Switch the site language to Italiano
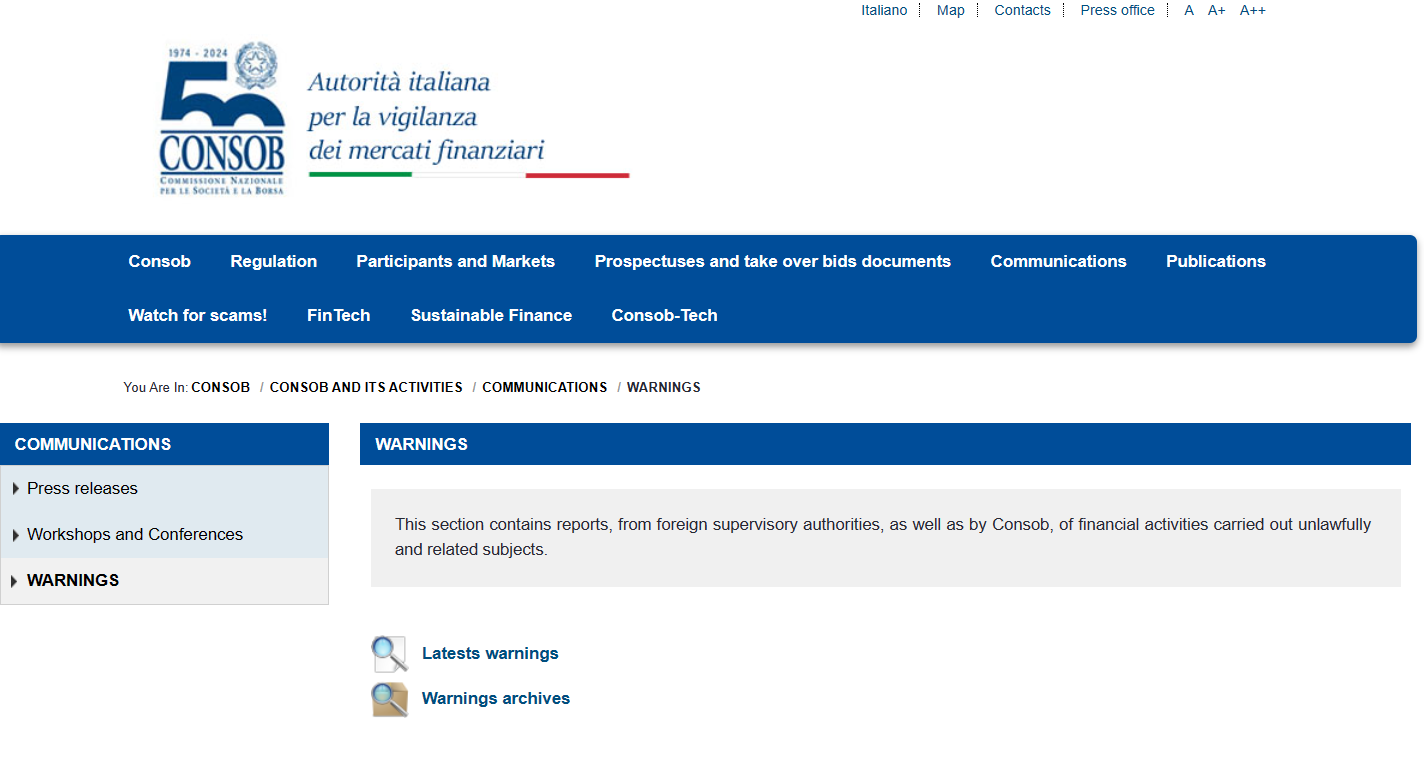Viewport: 1424px width, 759px height. [x=884, y=10]
